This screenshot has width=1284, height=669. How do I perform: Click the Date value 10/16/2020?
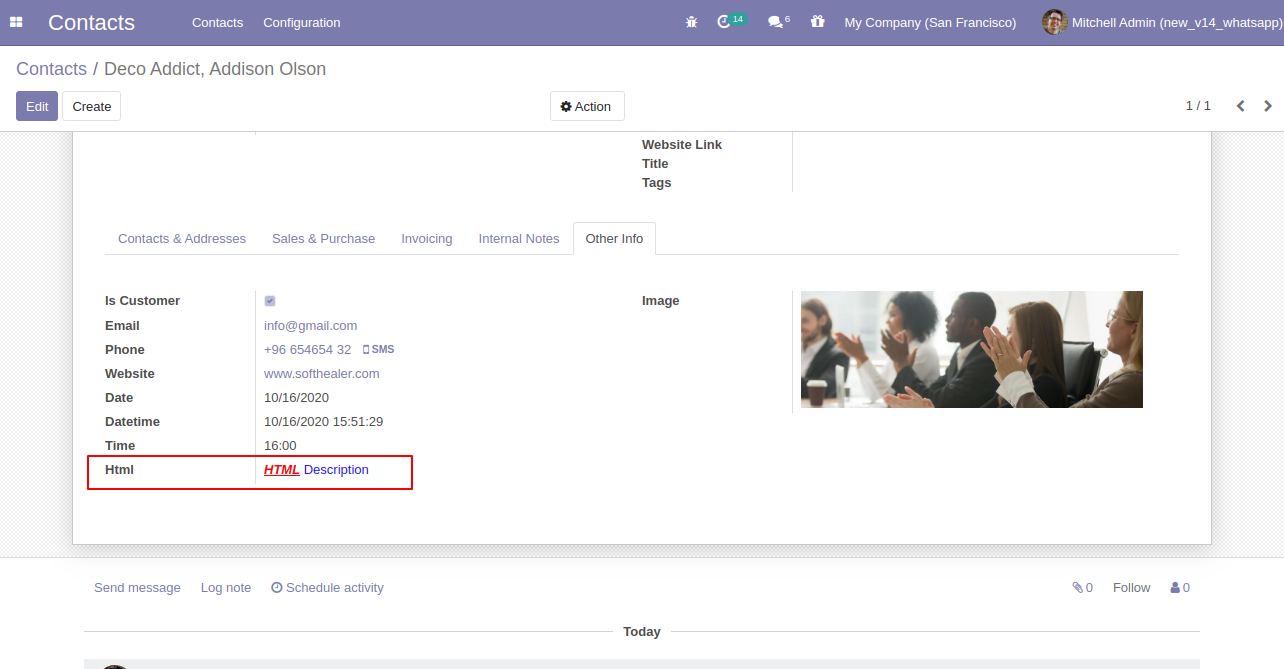coord(296,398)
